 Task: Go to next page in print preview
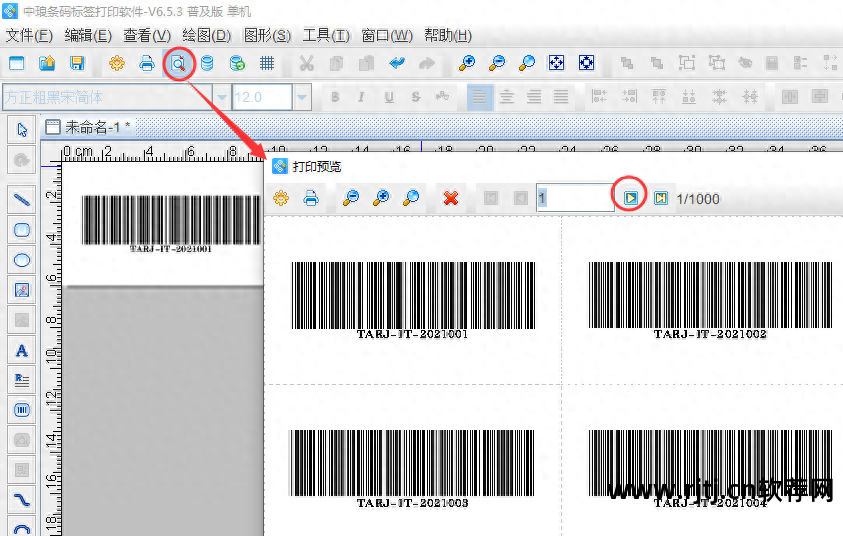(x=631, y=198)
